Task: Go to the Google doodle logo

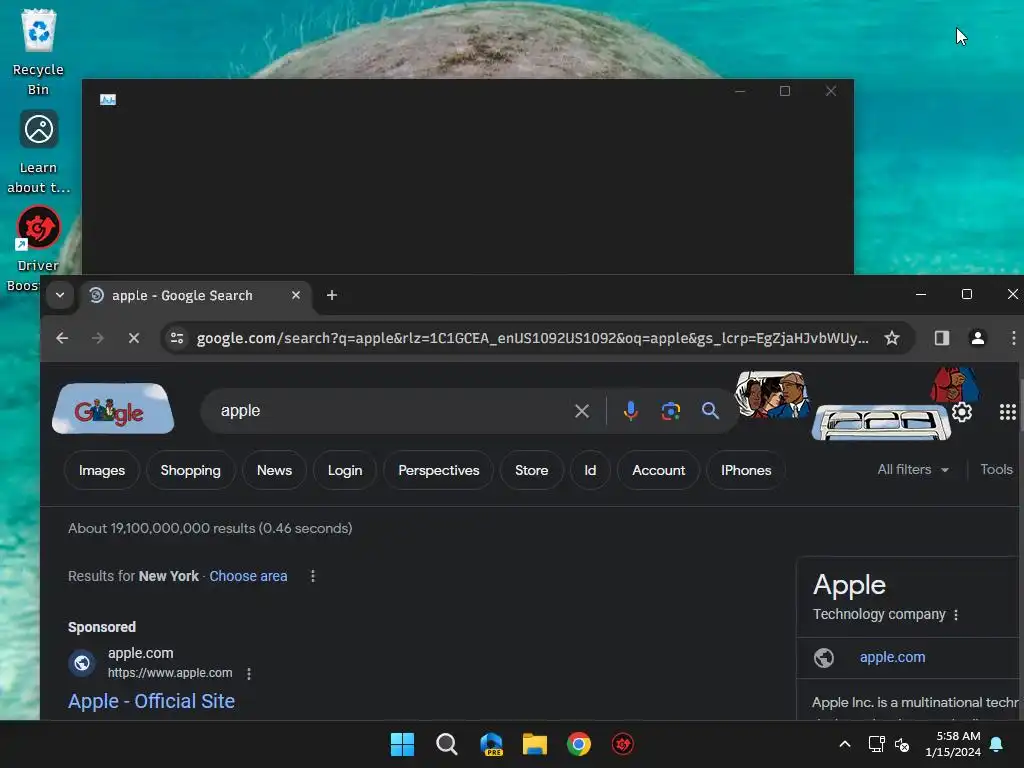Action: 113,409
